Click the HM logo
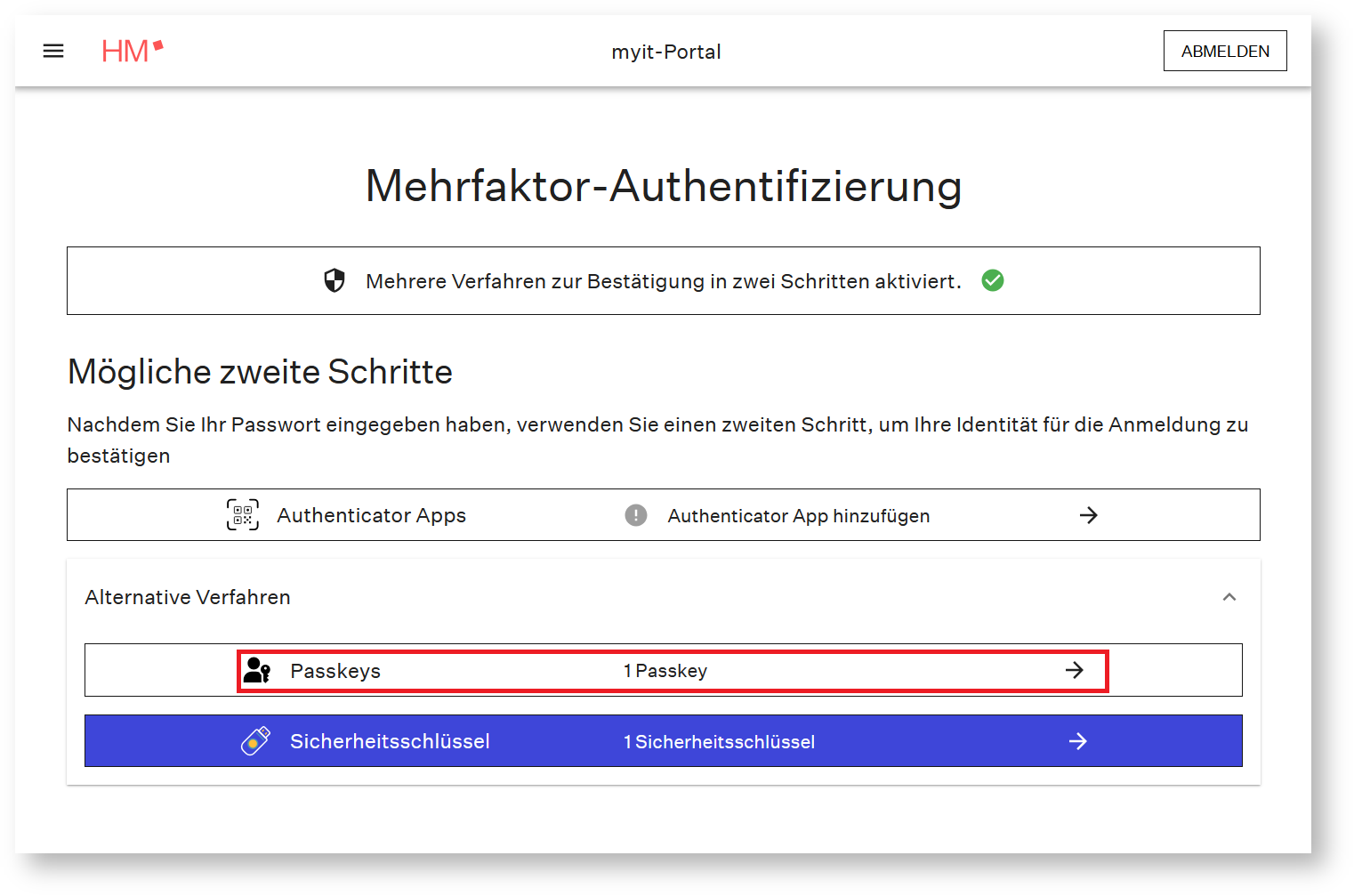This screenshot has height=896, width=1354. [132, 51]
